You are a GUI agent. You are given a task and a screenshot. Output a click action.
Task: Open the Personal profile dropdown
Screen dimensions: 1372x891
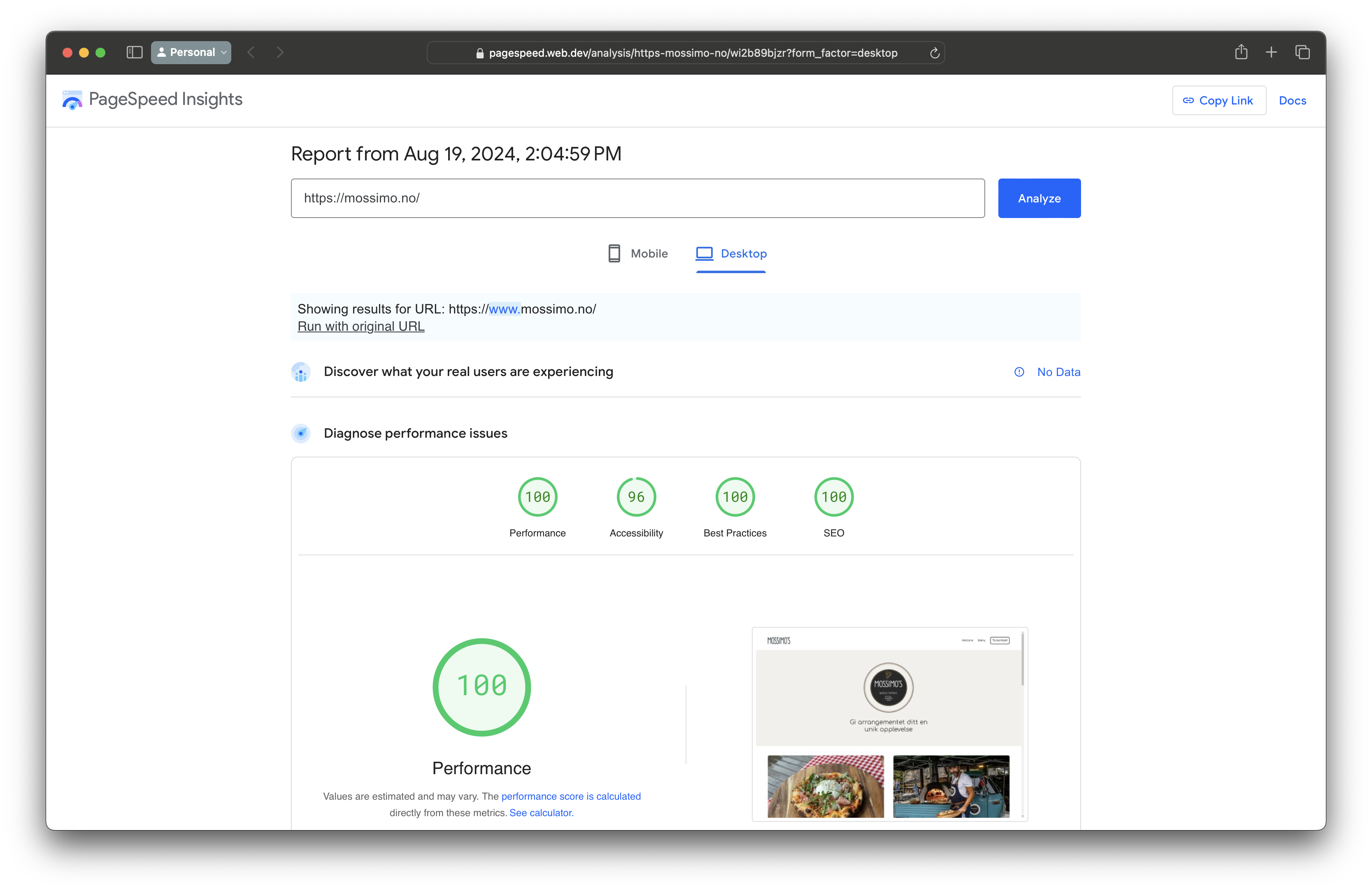click(x=191, y=52)
